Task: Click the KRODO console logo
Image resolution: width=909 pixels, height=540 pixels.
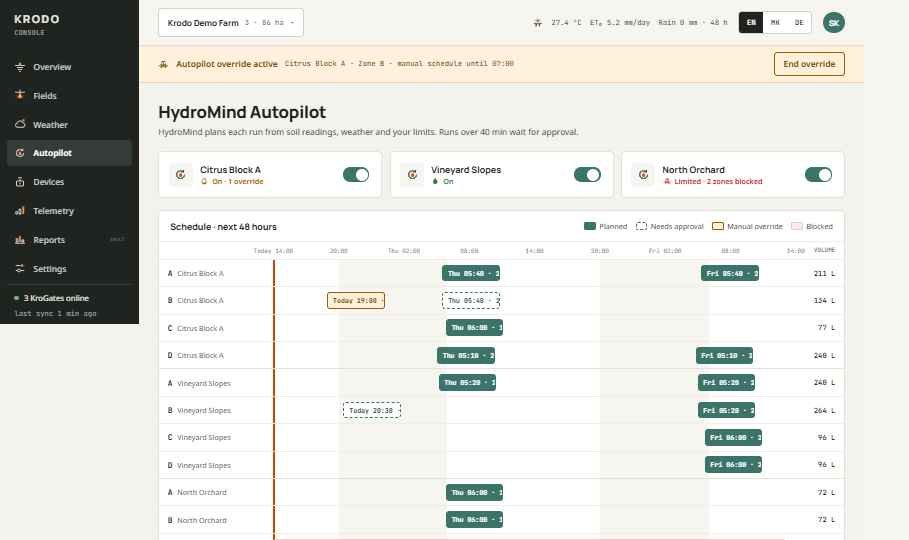Action: (x=37, y=24)
